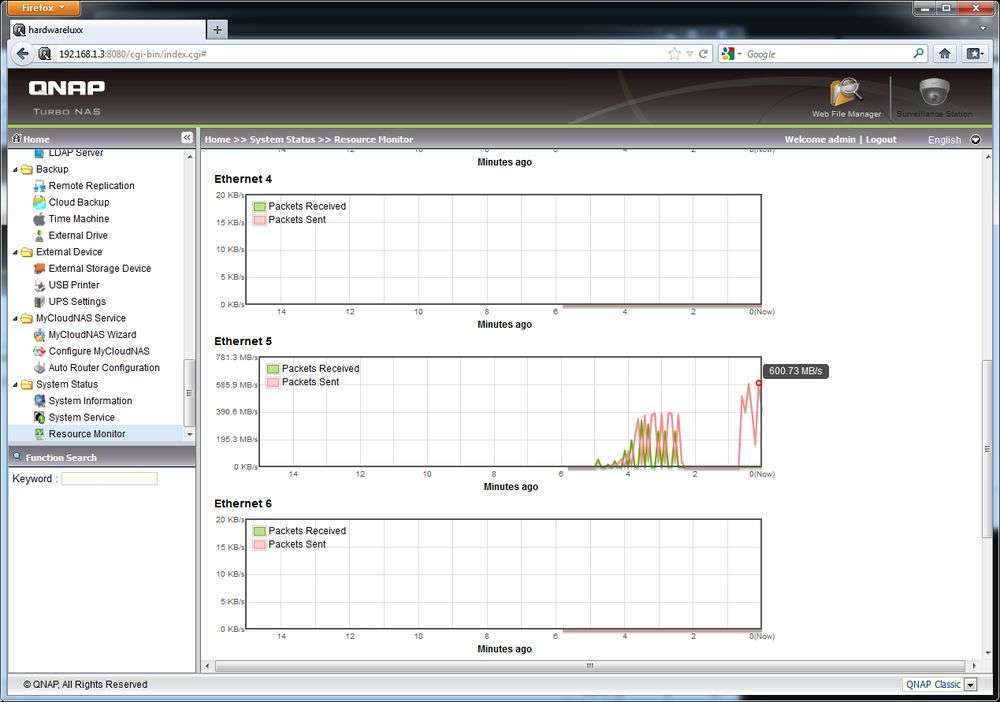Screen dimensions: 1000x702
Task: Select UPS Settings in the tree
Action: [x=77, y=302]
